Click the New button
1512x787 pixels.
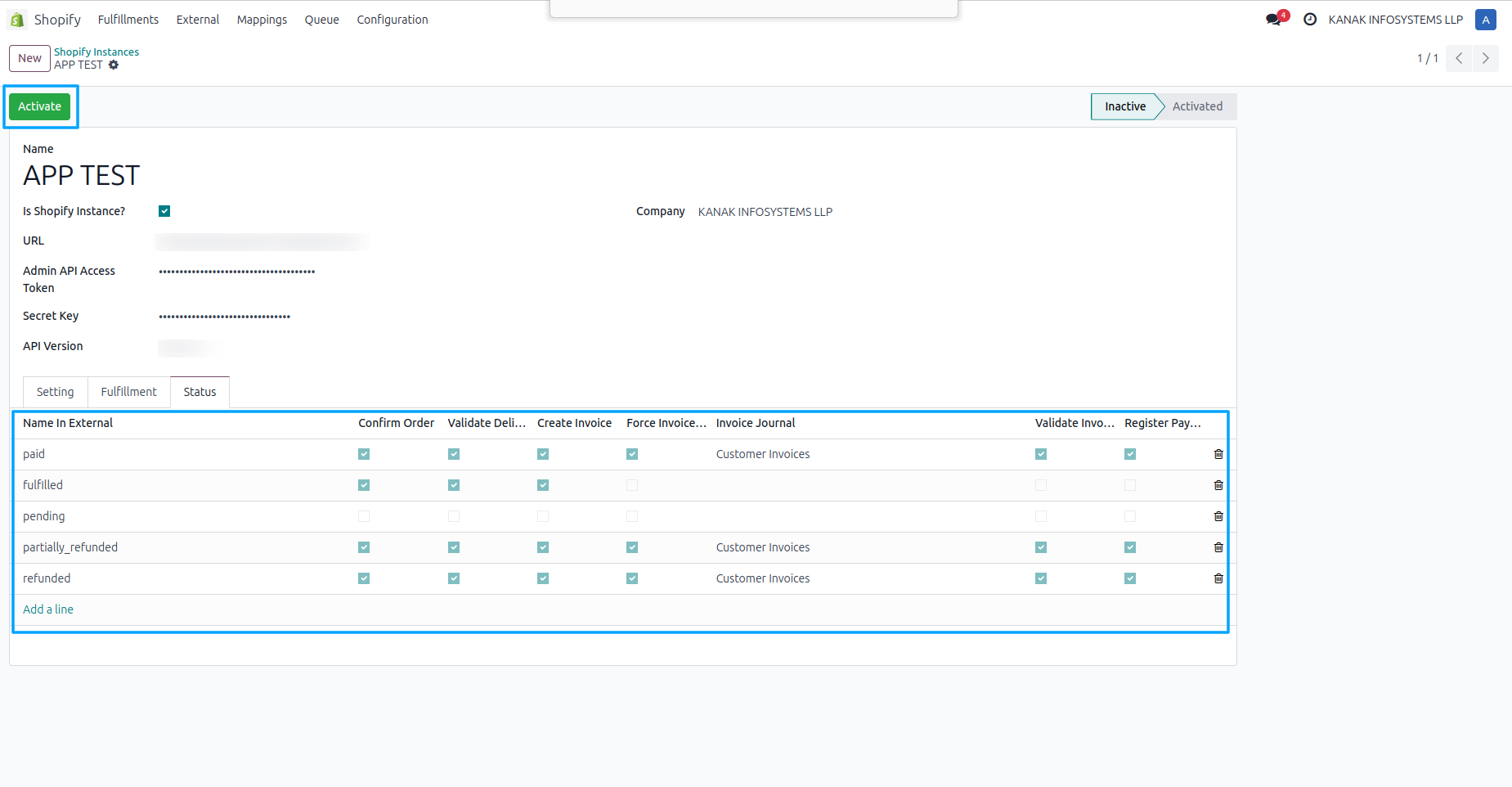[29, 58]
